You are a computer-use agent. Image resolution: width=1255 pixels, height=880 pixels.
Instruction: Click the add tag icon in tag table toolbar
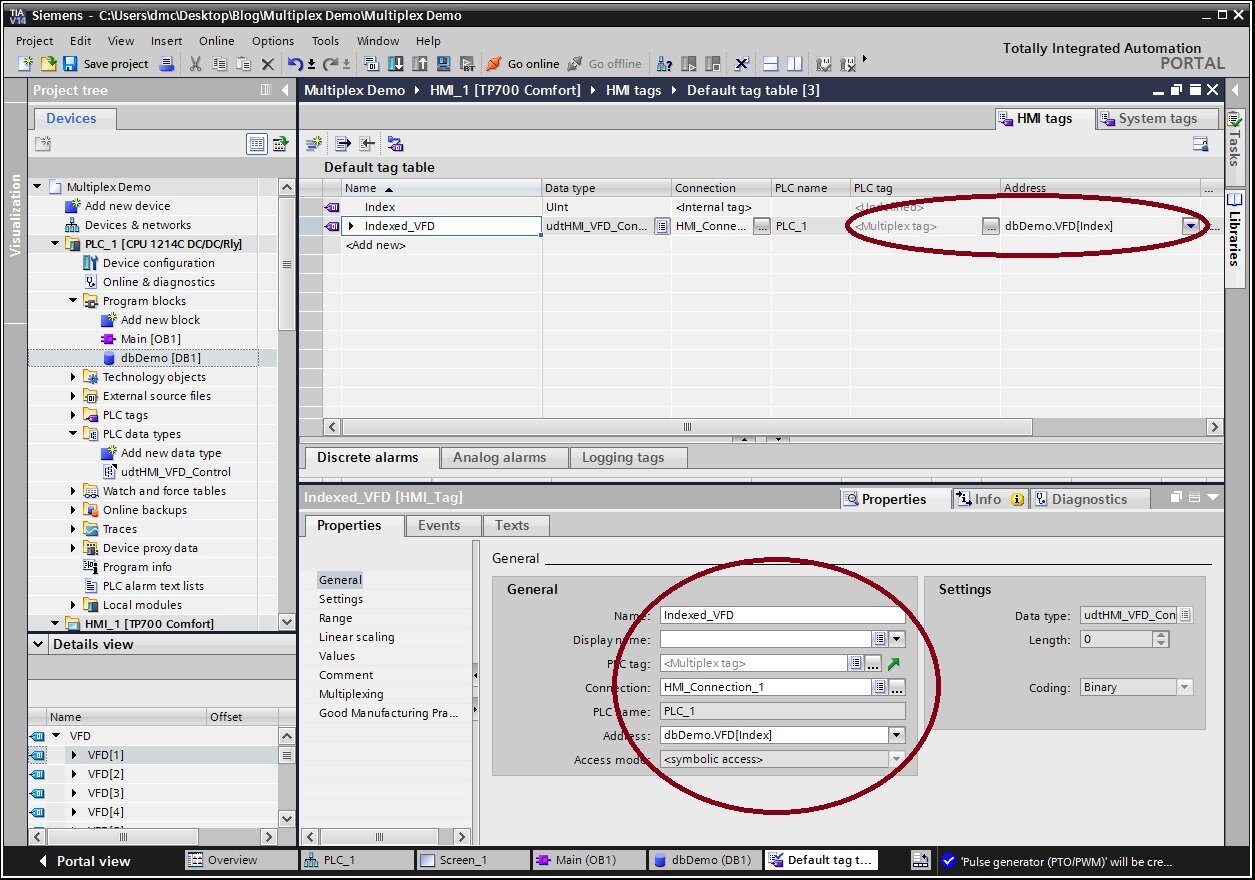coord(314,144)
